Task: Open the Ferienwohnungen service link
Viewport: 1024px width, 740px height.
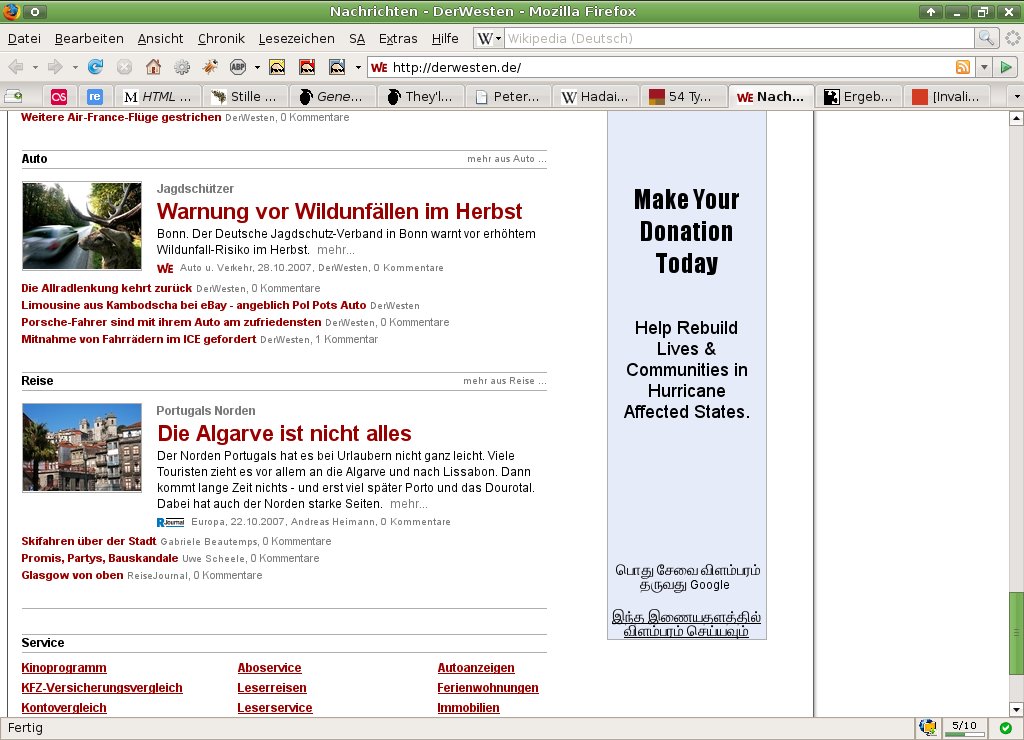Action: click(488, 688)
